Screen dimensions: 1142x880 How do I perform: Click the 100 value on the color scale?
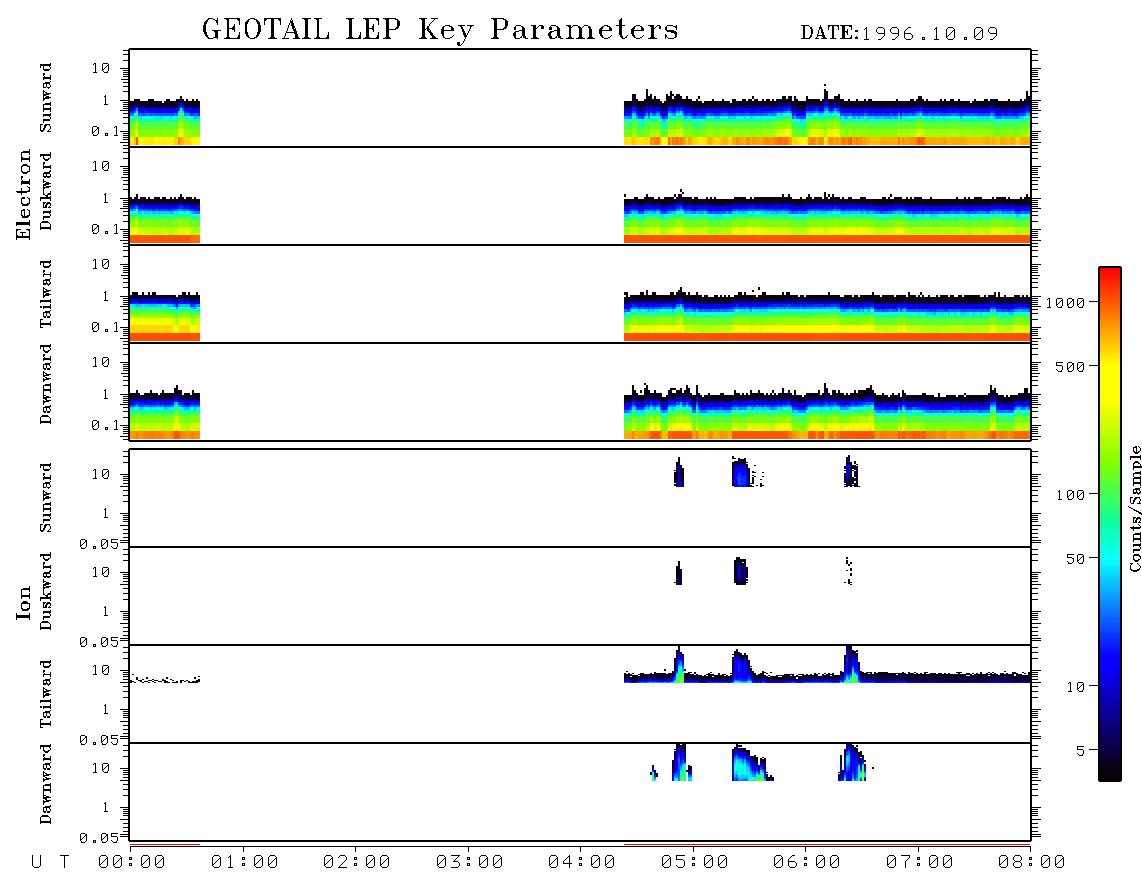[1070, 495]
